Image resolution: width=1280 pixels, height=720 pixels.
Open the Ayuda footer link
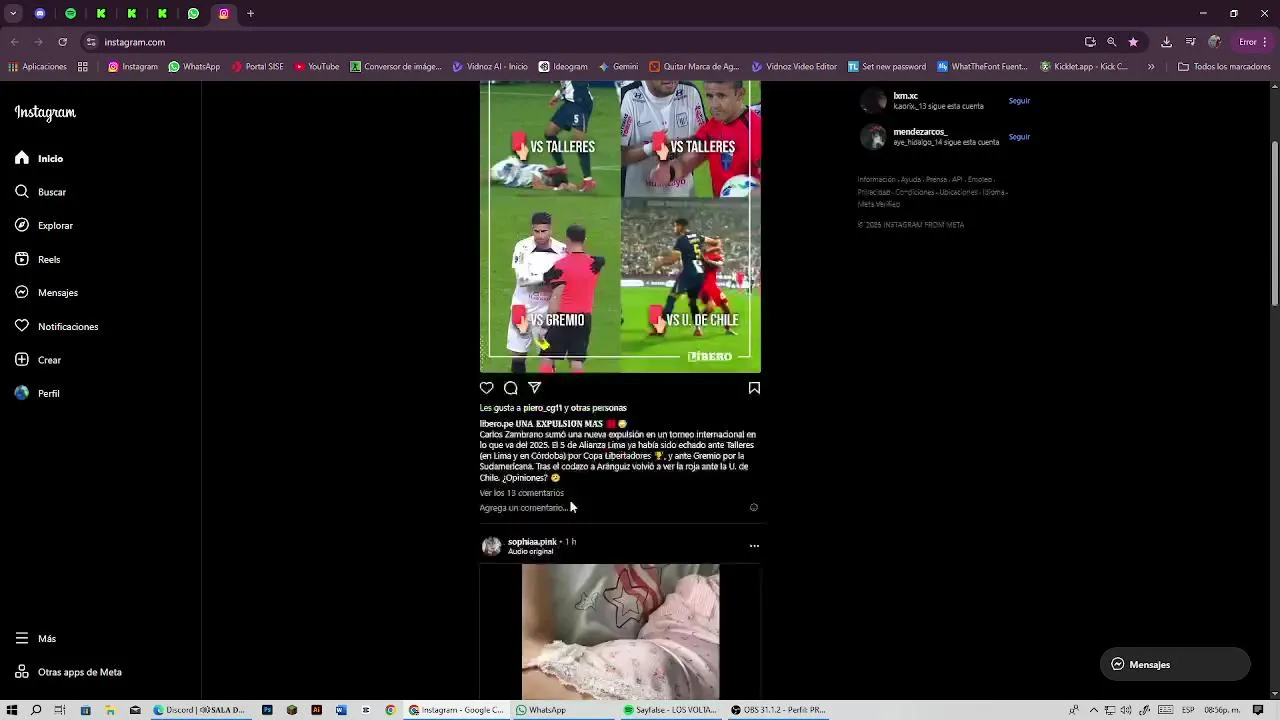click(911, 180)
